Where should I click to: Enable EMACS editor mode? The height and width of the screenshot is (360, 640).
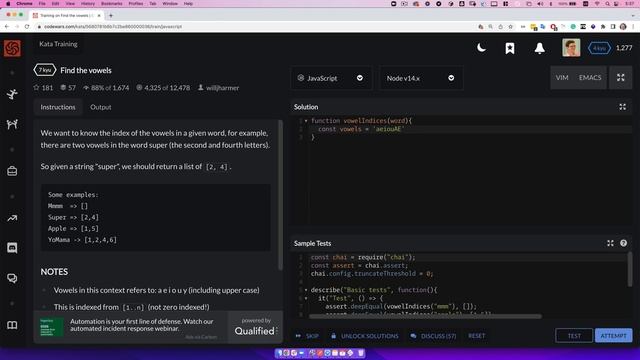(x=590, y=78)
